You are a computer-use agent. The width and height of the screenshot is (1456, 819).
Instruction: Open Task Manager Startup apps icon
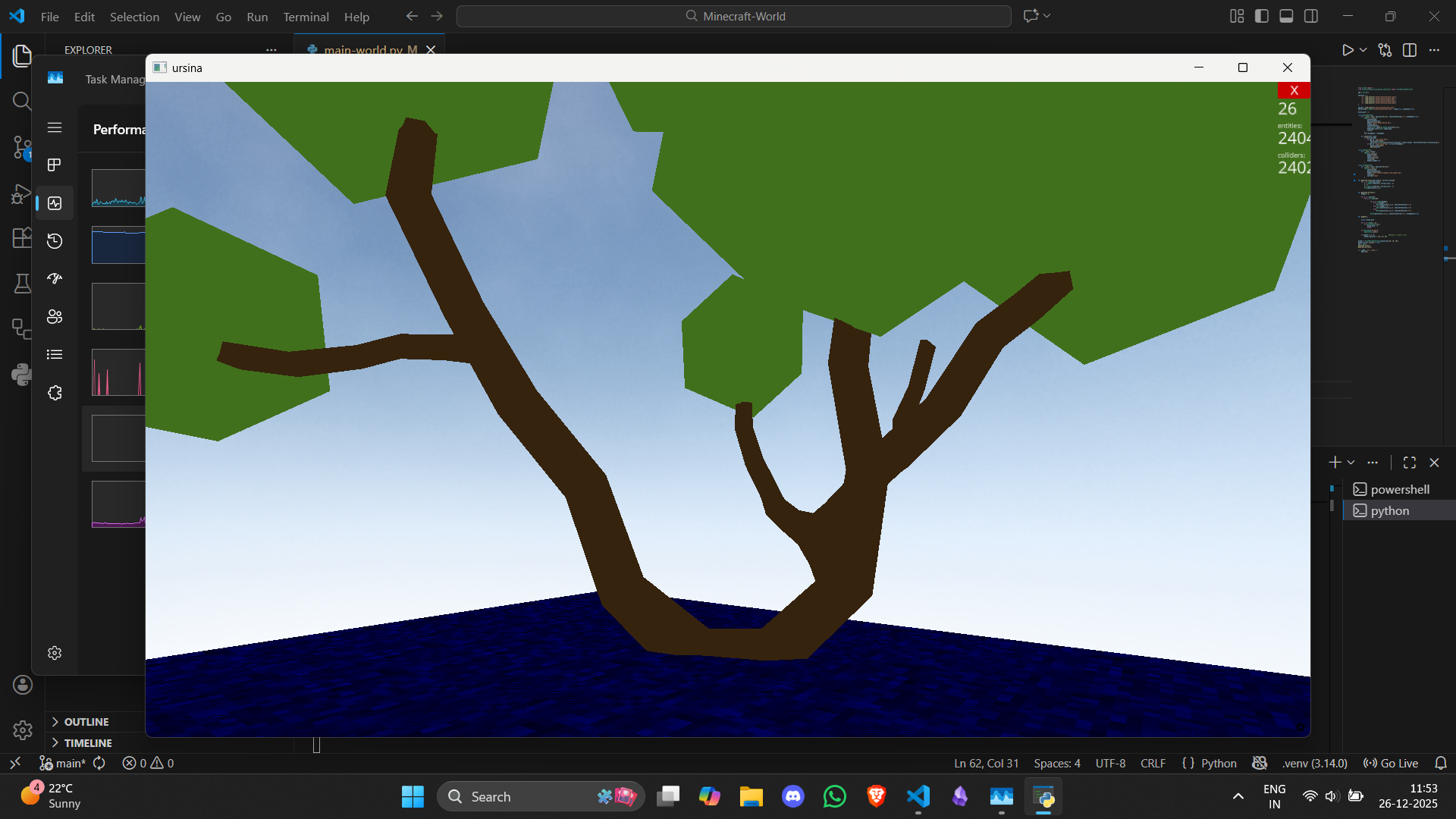[55, 279]
